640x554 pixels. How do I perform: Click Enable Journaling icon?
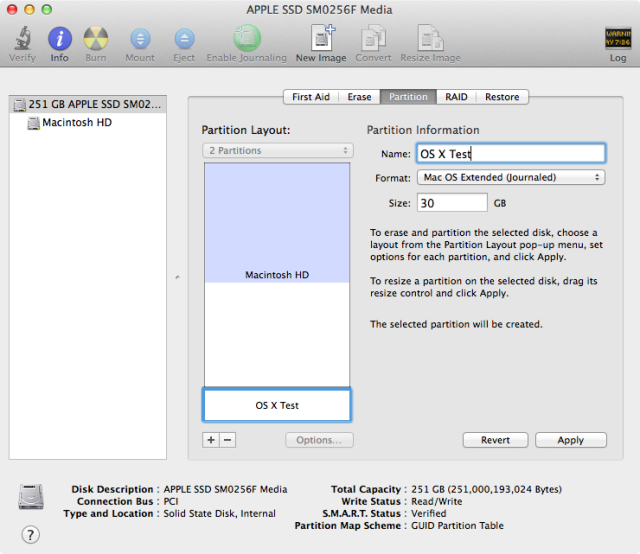247,38
